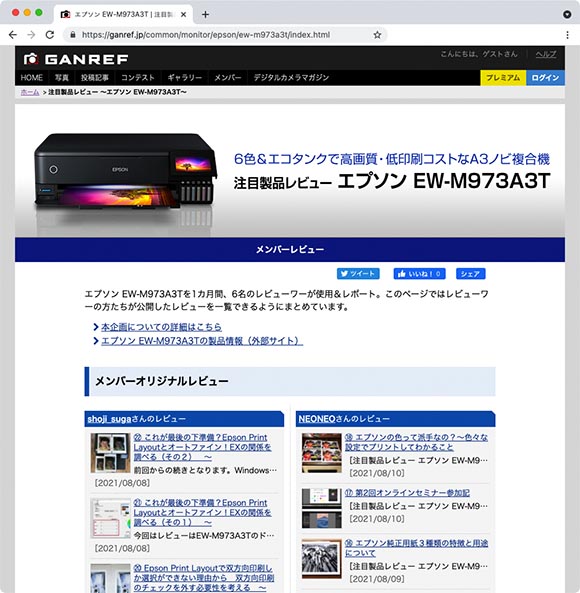Click thumbnail beside review ⑱ by NEONEO

322,453
